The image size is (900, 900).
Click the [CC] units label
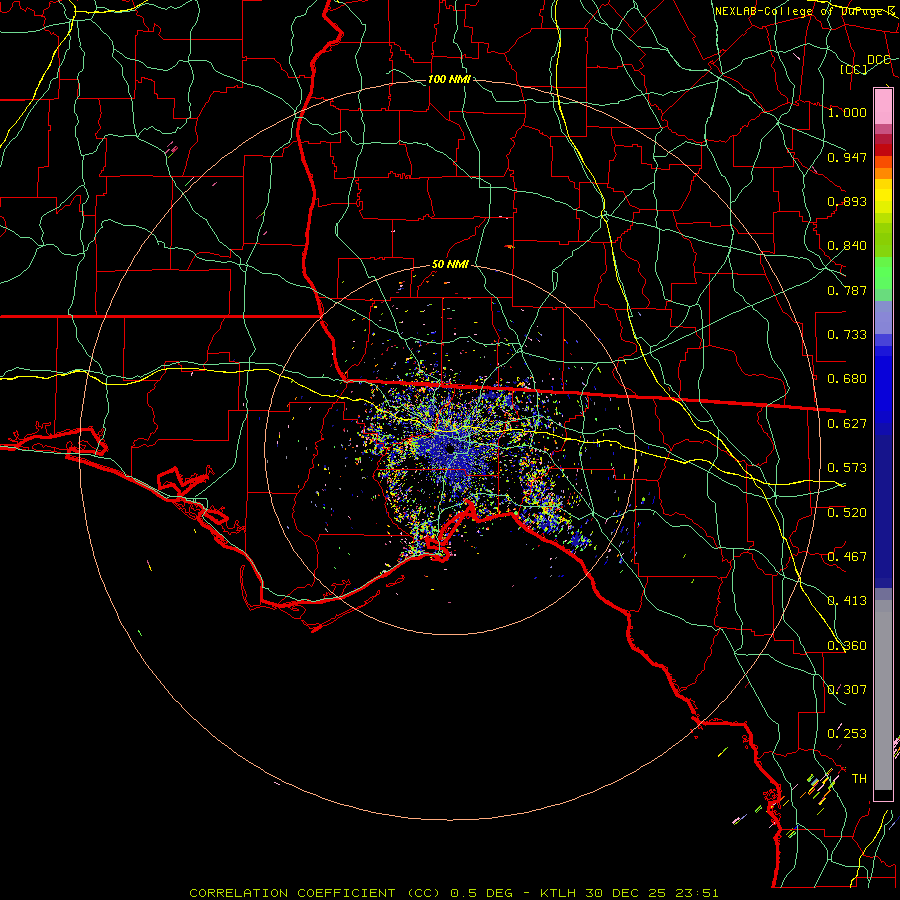854,69
